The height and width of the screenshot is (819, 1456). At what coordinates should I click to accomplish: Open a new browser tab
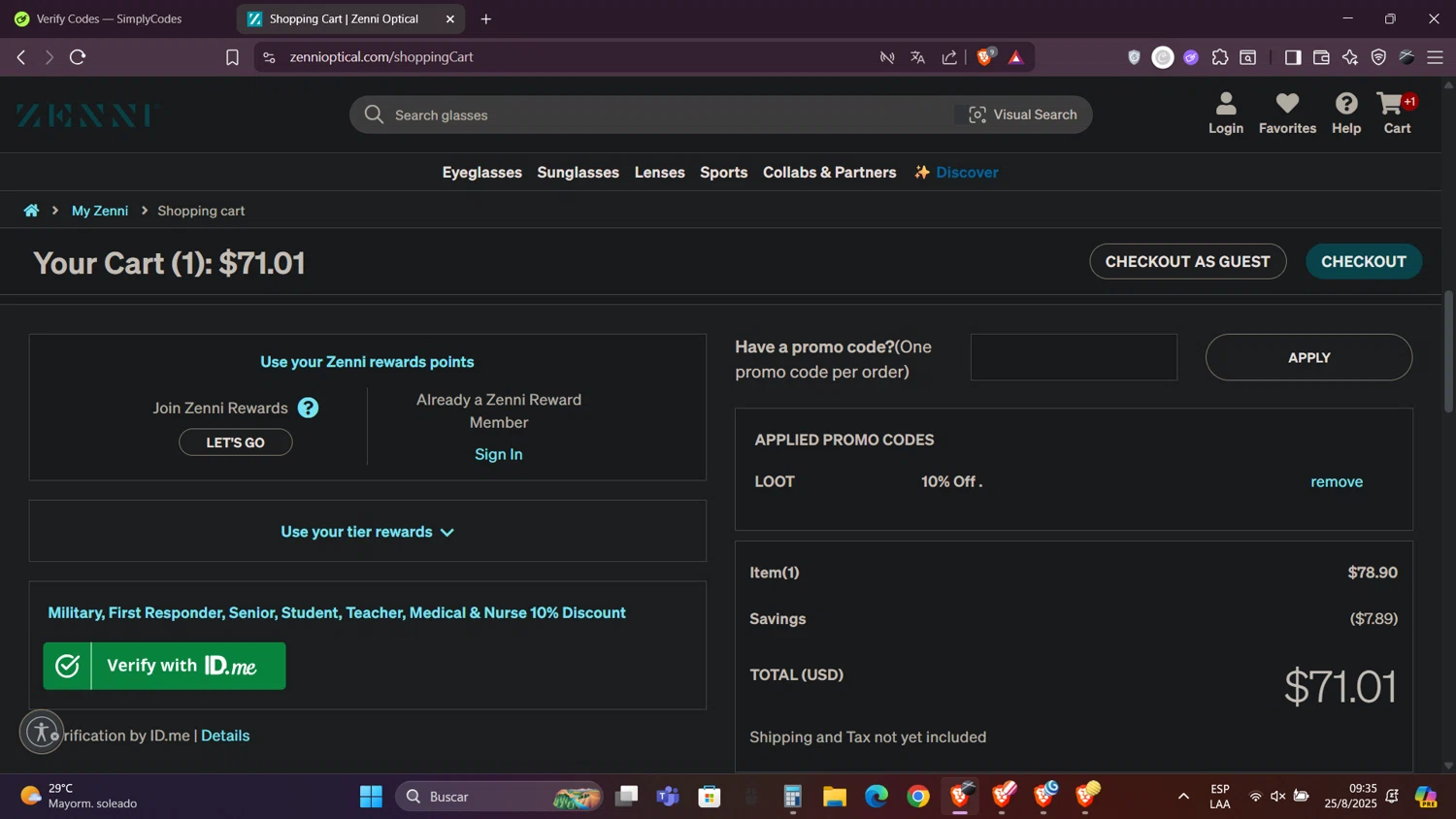[x=485, y=18]
